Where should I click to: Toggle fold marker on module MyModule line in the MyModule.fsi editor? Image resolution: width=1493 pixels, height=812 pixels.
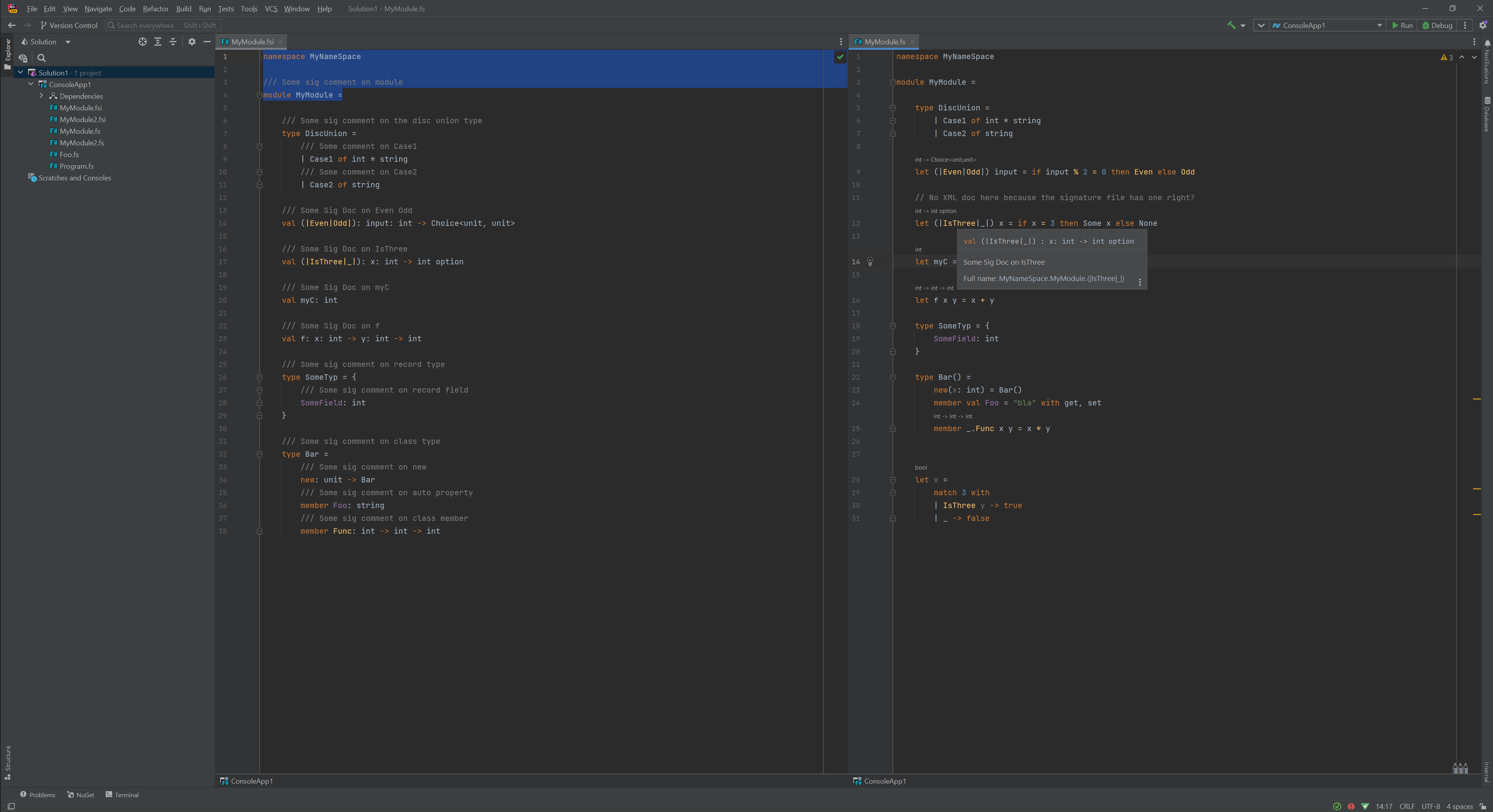point(260,95)
